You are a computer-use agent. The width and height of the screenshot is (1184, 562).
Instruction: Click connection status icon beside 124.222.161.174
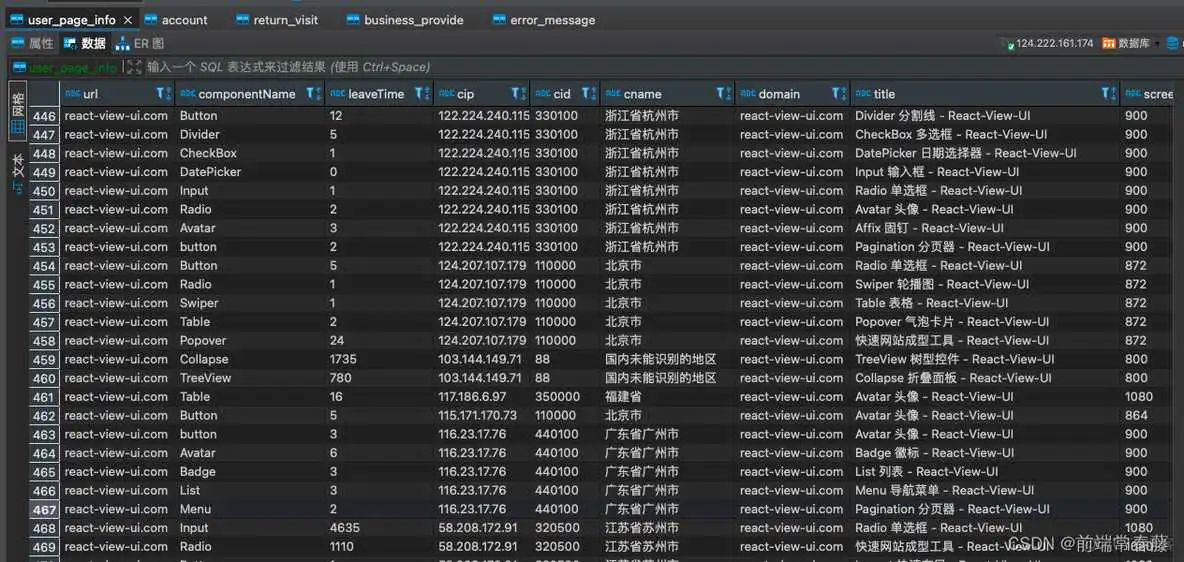click(1008, 44)
